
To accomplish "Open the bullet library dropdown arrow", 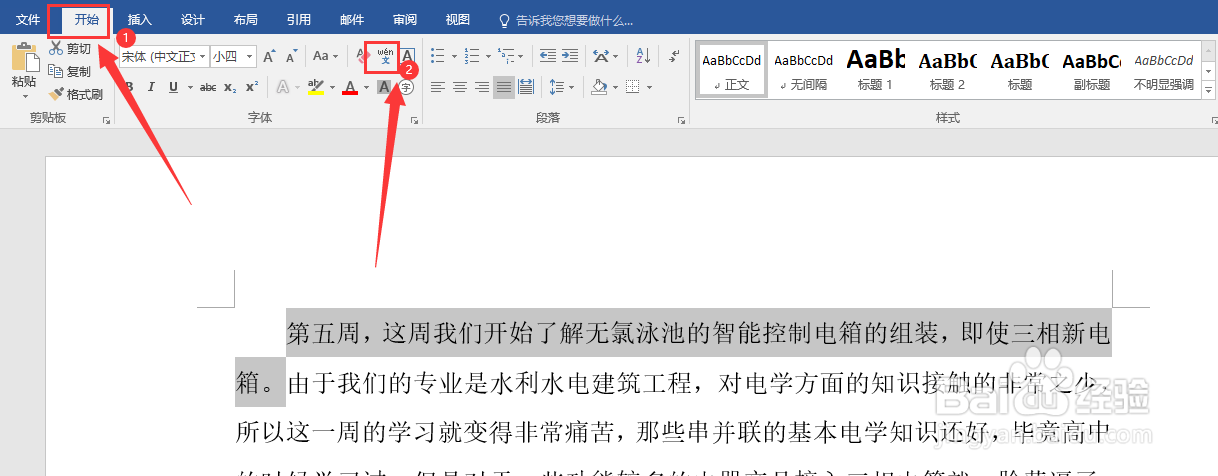I will point(454,56).
